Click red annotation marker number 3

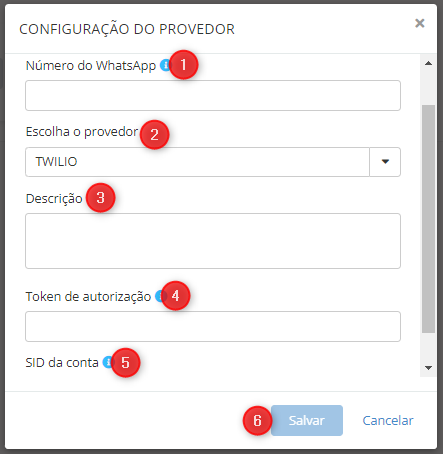click(100, 198)
